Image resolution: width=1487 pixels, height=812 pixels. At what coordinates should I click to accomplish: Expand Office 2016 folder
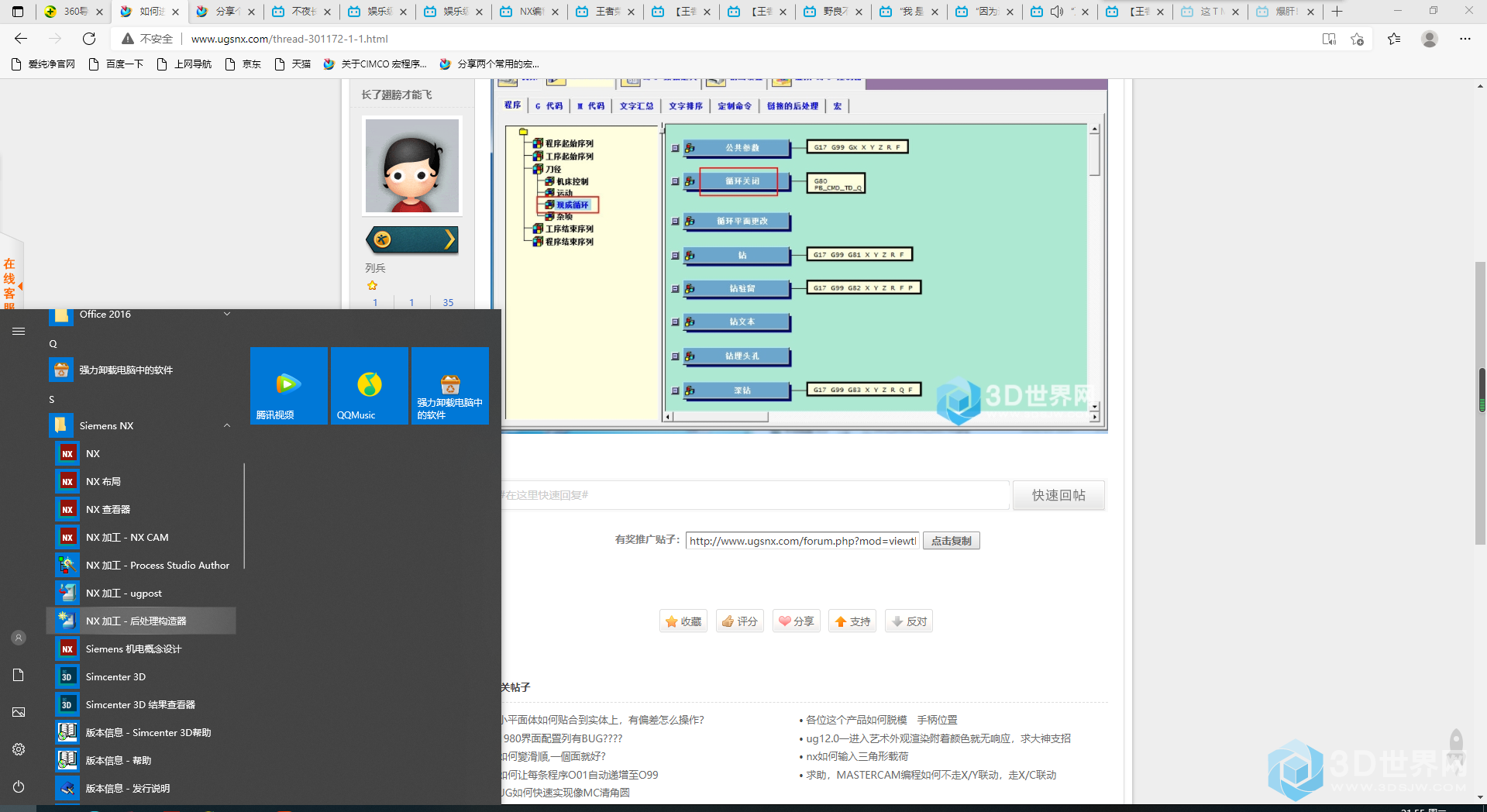[227, 314]
